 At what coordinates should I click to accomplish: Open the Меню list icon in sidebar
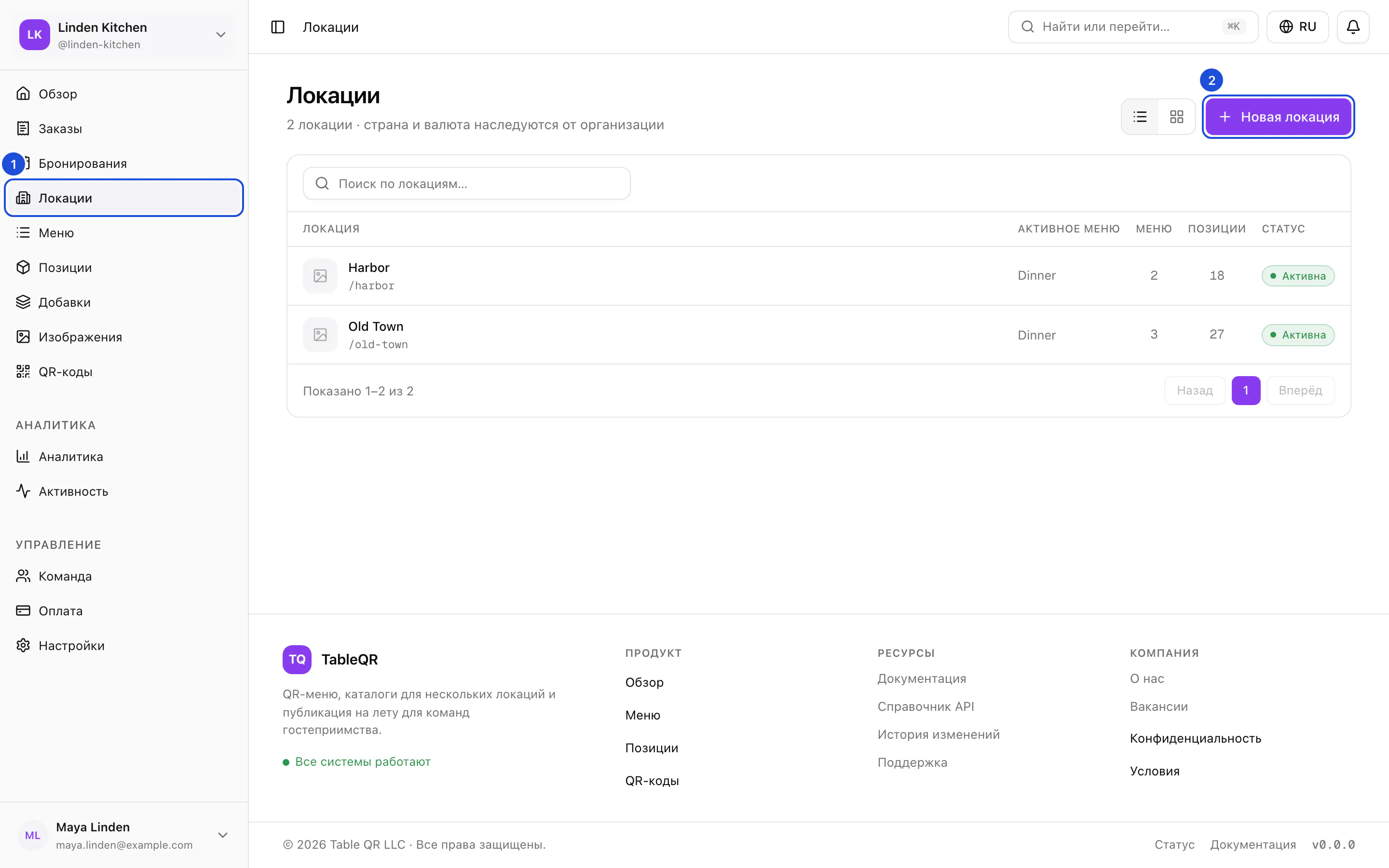[x=23, y=232]
